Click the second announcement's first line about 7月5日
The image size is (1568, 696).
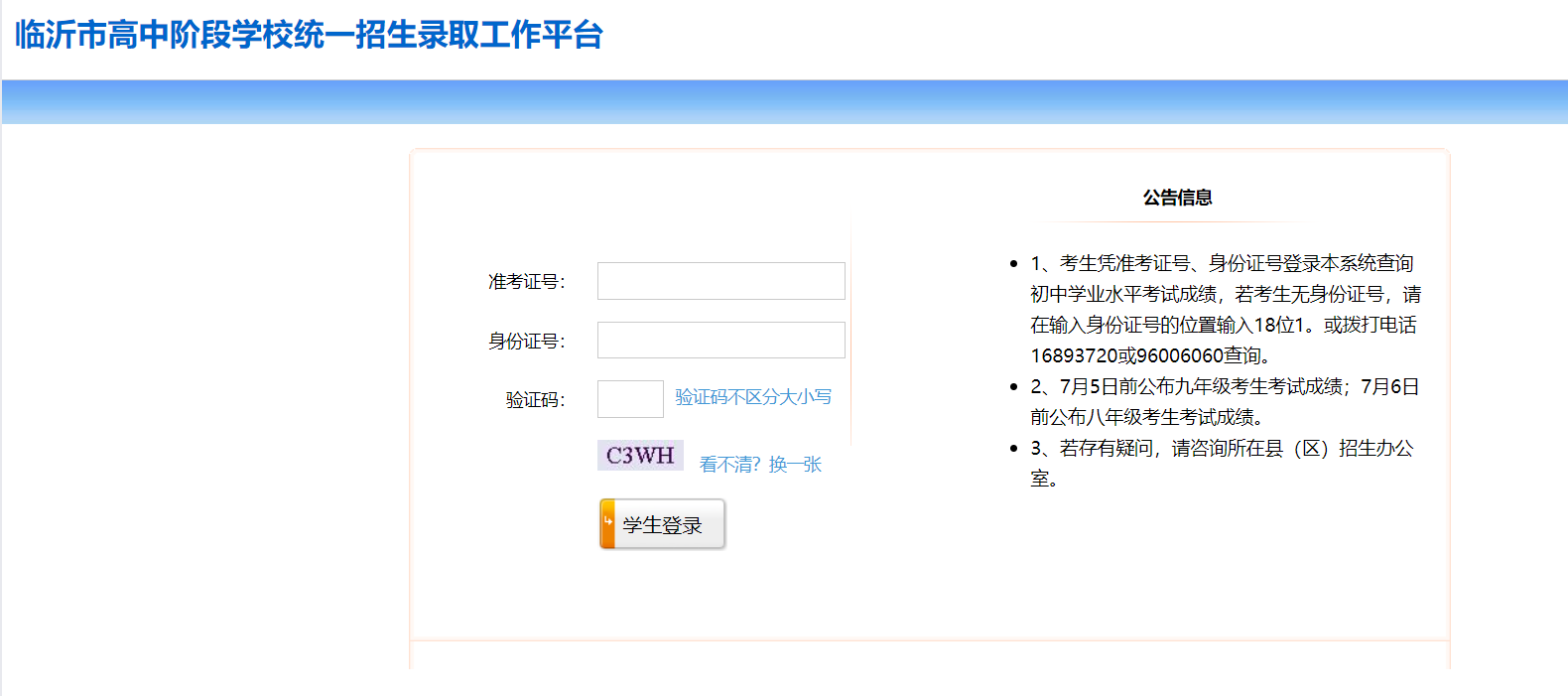(1224, 386)
